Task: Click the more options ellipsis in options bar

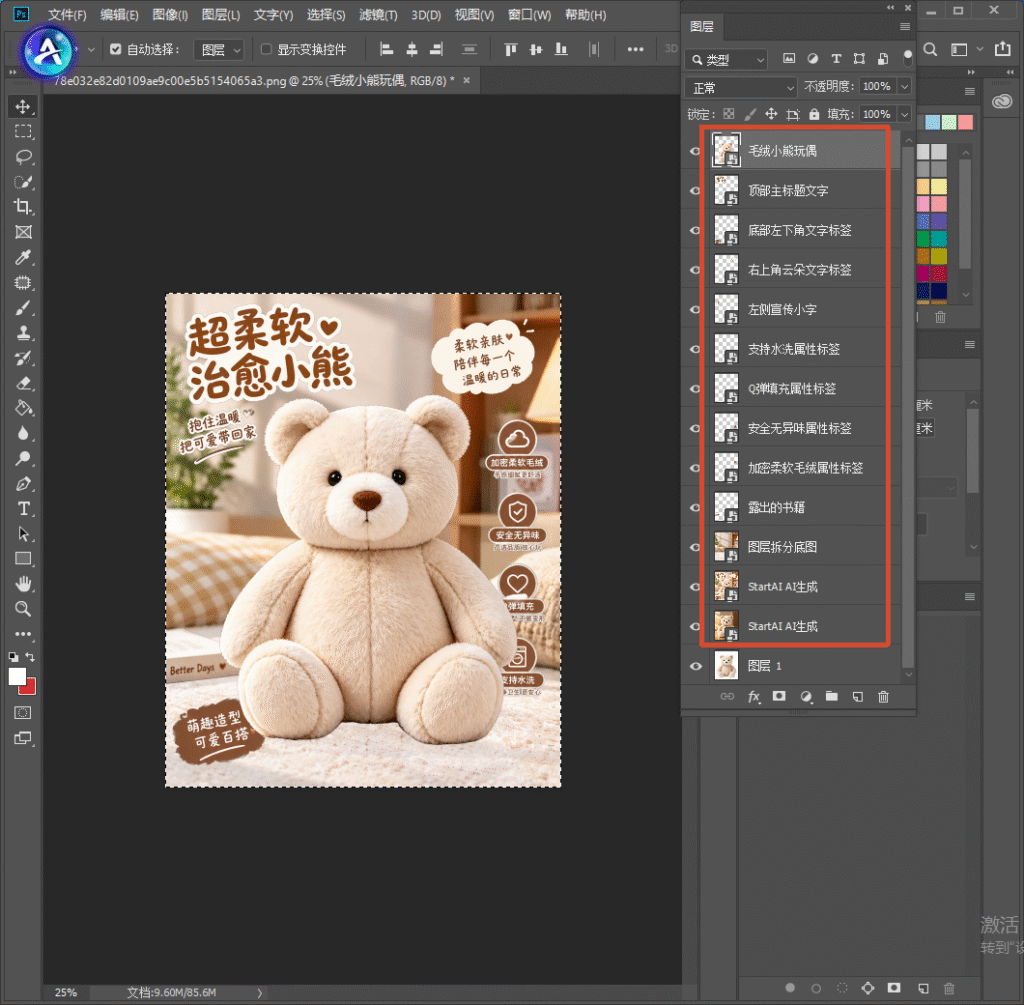Action: [x=635, y=50]
